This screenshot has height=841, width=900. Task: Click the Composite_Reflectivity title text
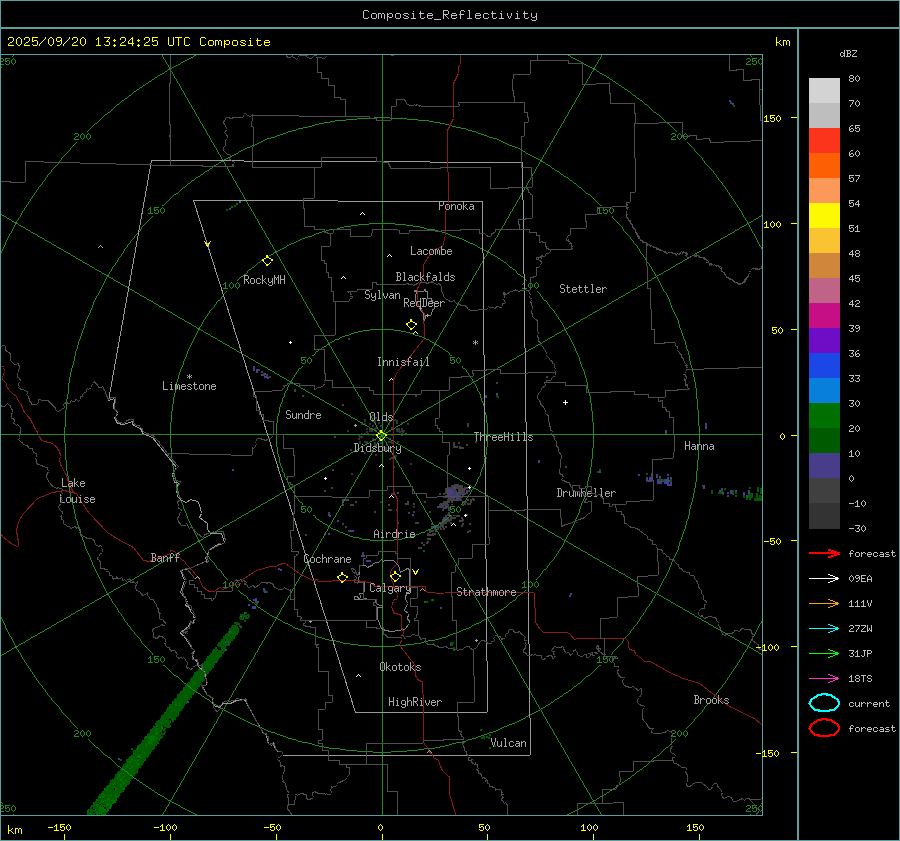pyautogui.click(x=449, y=15)
